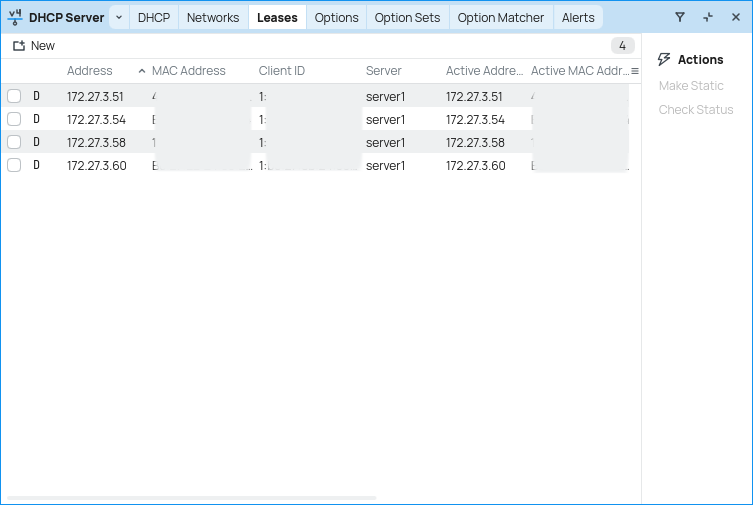The height and width of the screenshot is (505, 753).
Task: Select address cell 172.27.3.58
Action: 96,143
